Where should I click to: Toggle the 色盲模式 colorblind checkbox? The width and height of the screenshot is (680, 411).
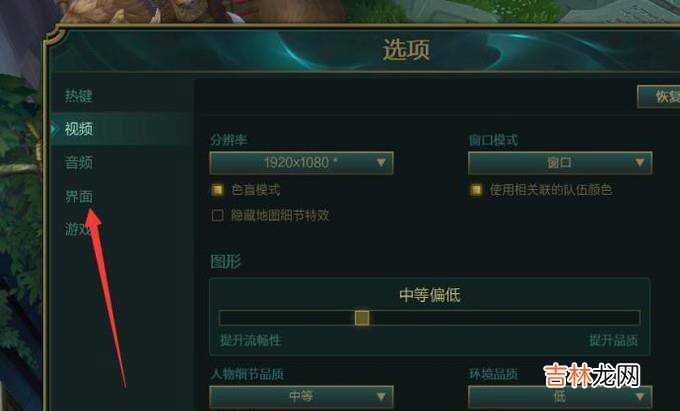click(217, 190)
